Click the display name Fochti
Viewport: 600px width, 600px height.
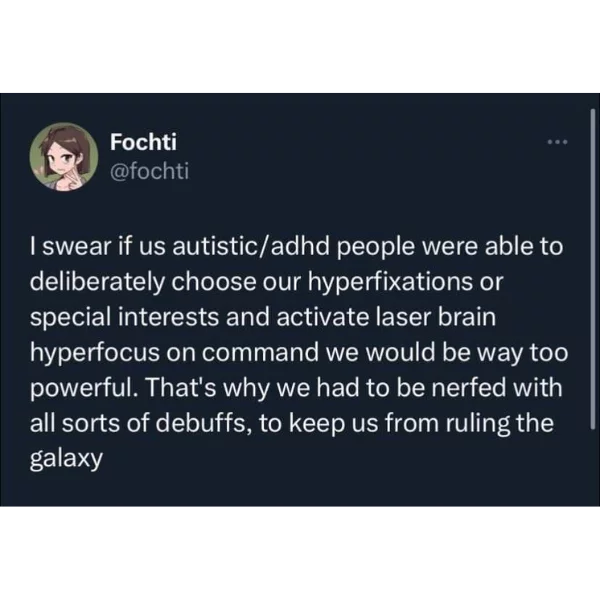click(x=143, y=142)
